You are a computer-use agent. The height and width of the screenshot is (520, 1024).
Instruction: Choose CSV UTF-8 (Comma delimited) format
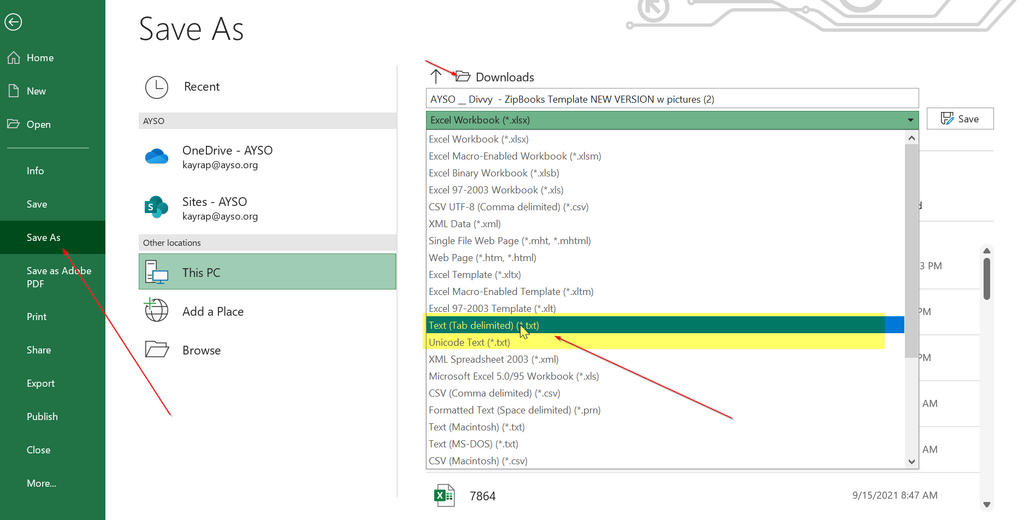[x=508, y=207]
